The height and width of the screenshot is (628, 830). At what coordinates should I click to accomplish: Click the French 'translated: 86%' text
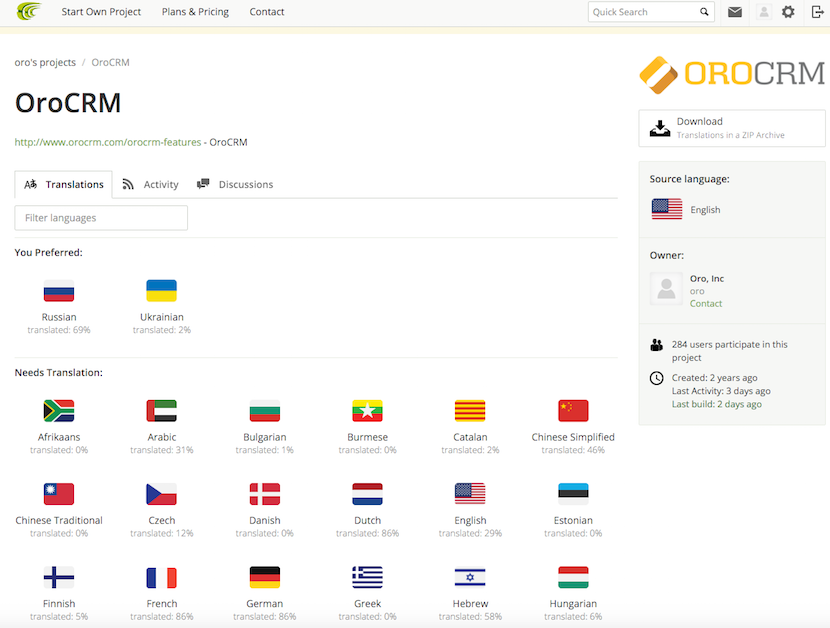tap(161, 616)
